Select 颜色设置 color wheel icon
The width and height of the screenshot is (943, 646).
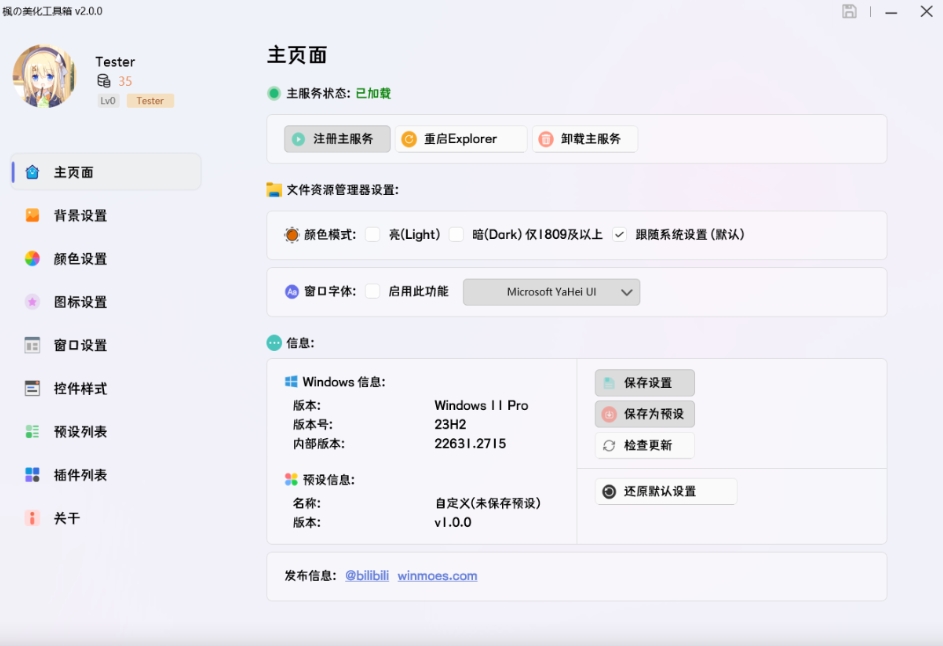click(33, 259)
